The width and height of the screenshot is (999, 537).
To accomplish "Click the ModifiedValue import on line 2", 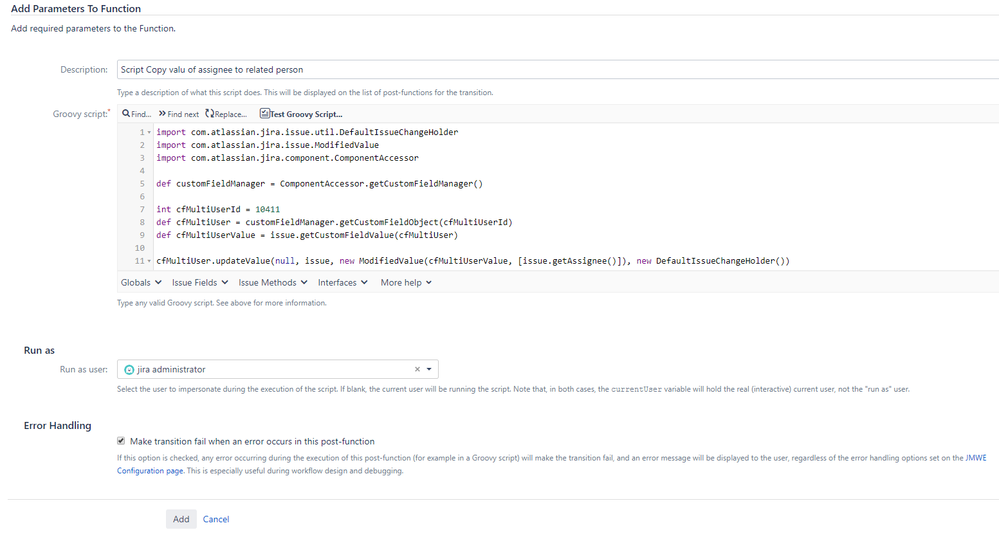I will [x=268, y=145].
